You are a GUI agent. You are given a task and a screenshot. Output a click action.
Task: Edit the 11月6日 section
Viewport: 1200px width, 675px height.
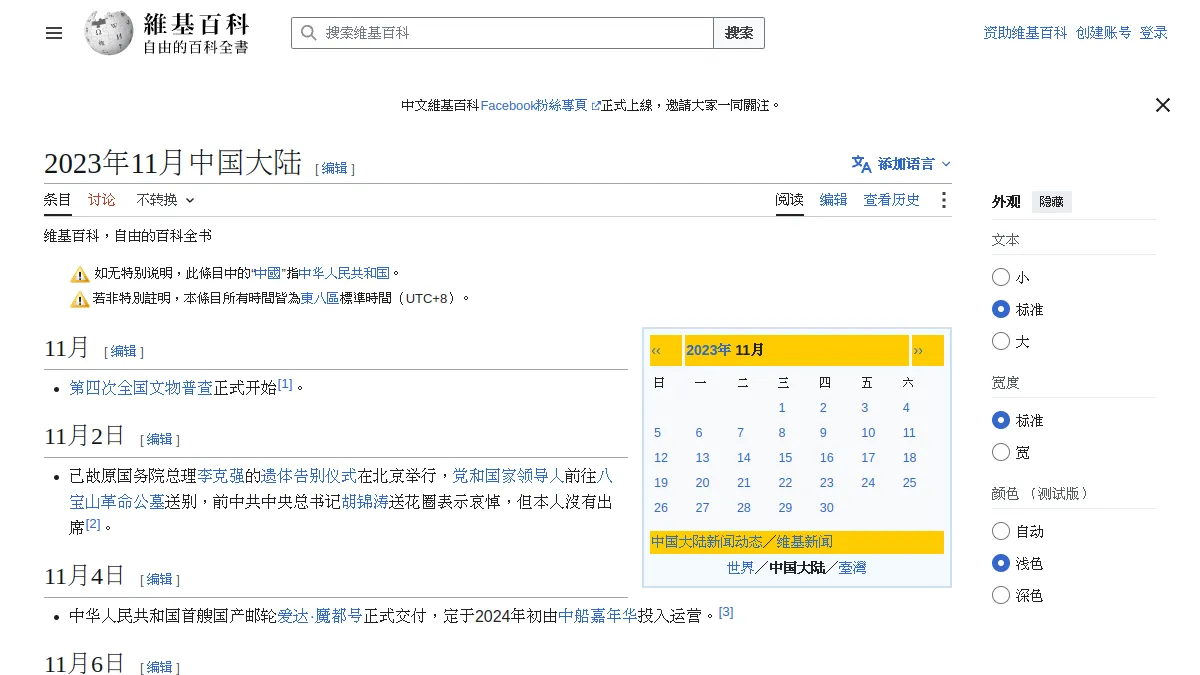pos(160,668)
